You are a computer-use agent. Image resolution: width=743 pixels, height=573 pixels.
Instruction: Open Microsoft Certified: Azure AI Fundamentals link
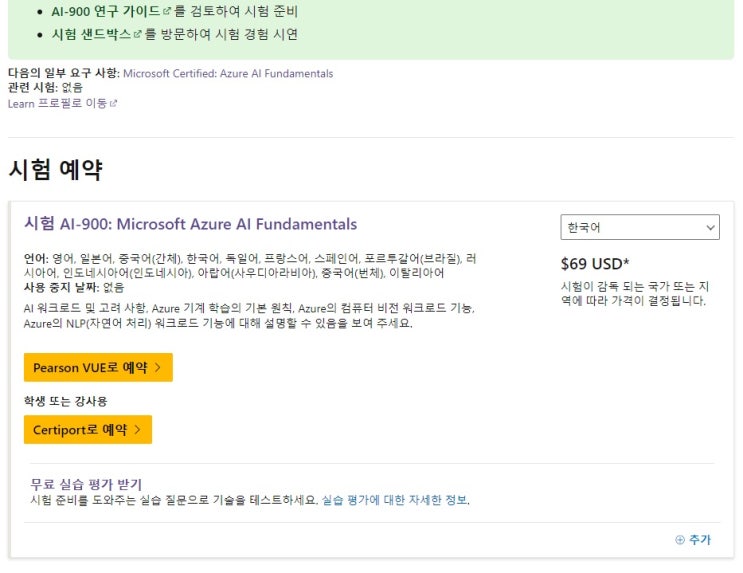228,73
